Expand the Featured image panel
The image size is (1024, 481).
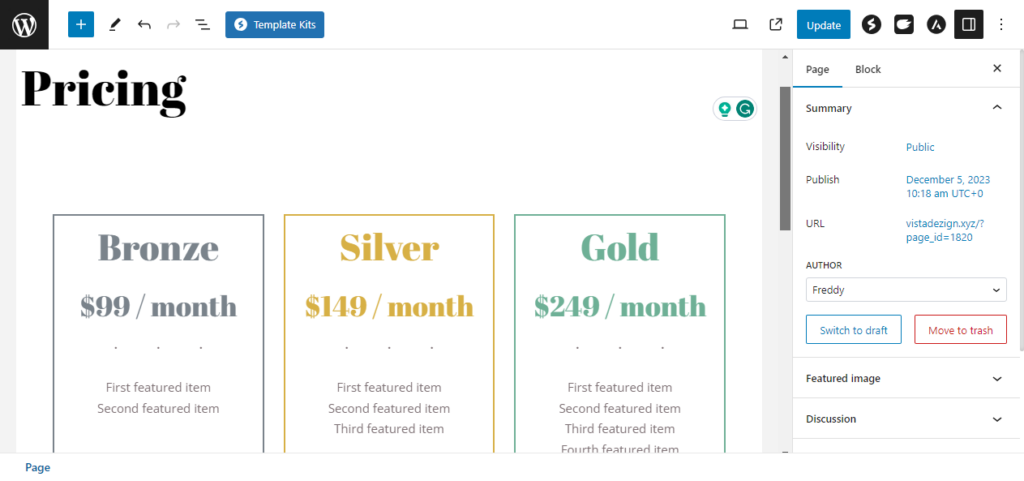tap(906, 379)
